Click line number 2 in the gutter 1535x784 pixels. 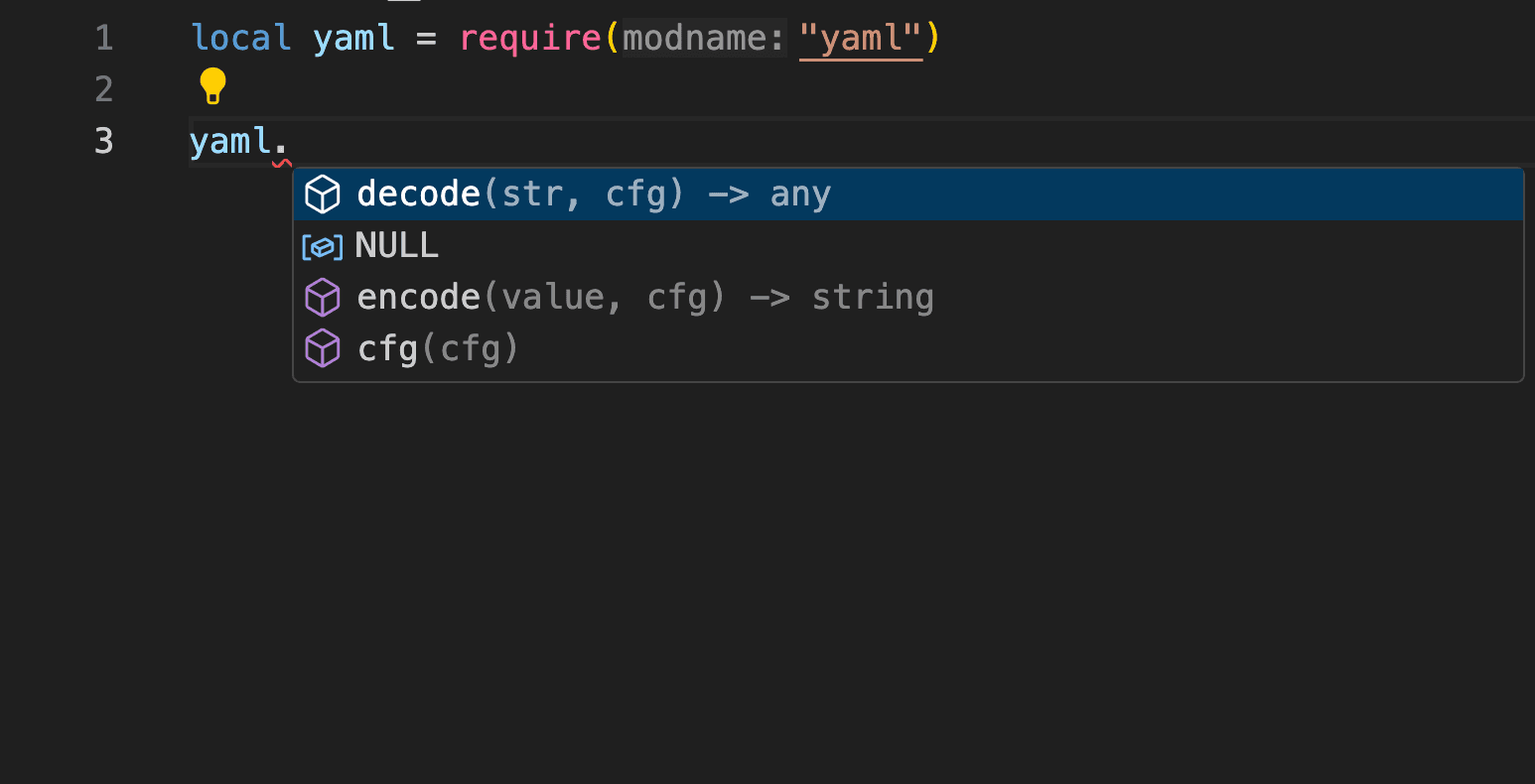tap(104, 90)
